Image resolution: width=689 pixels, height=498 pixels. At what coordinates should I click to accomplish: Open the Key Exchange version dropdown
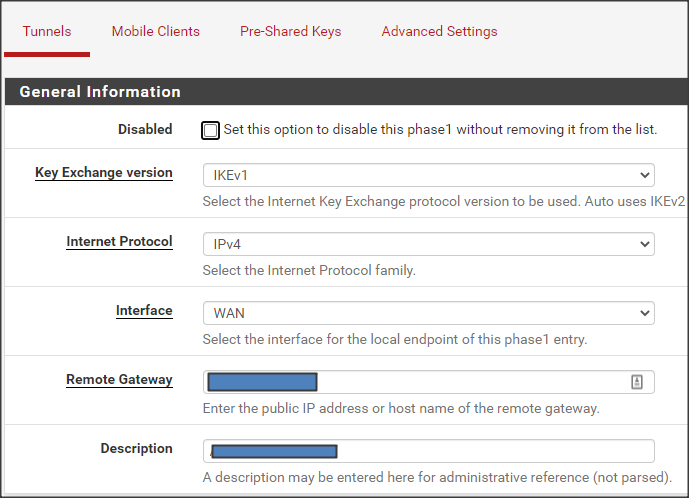[x=428, y=175]
